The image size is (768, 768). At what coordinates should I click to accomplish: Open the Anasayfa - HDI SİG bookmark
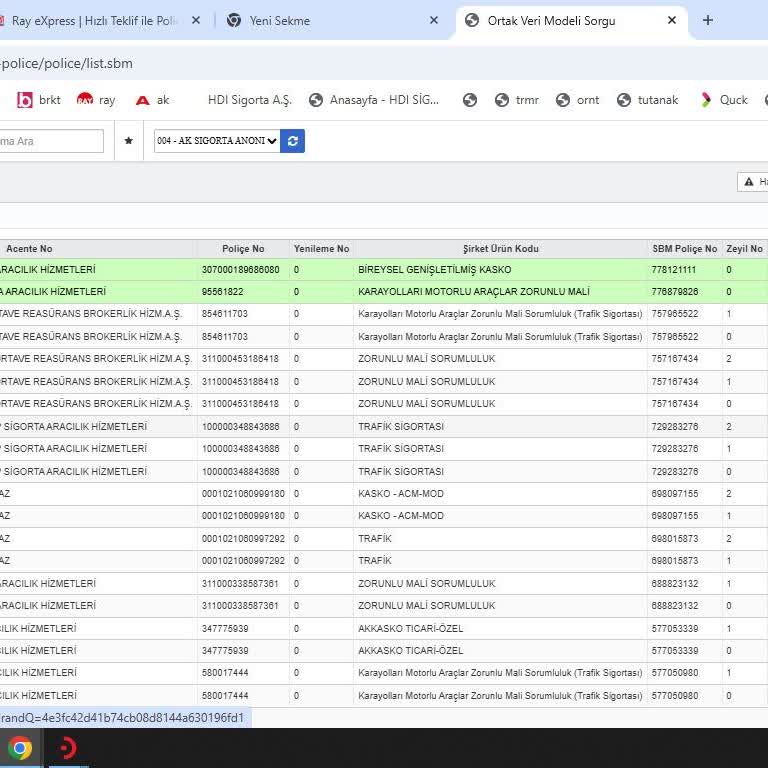(x=375, y=100)
